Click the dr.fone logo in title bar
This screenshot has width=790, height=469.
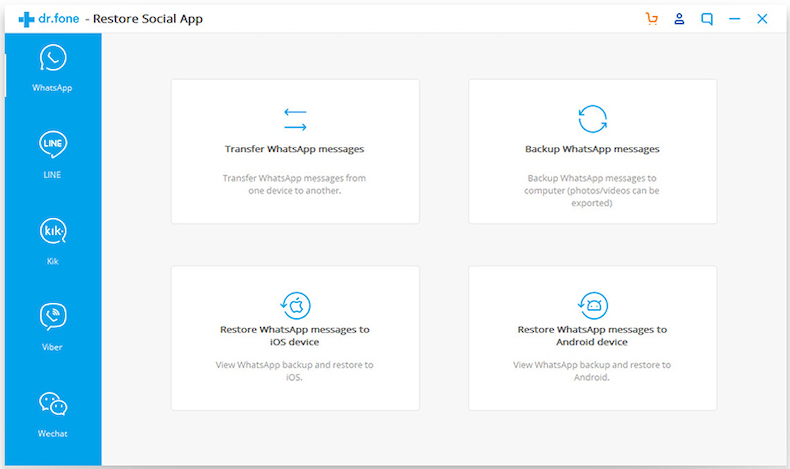(48, 19)
